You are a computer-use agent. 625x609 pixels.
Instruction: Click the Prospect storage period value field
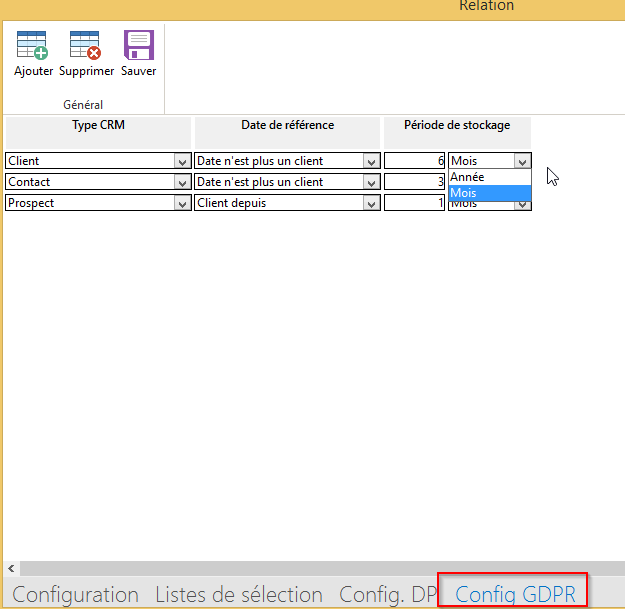pyautogui.click(x=415, y=203)
